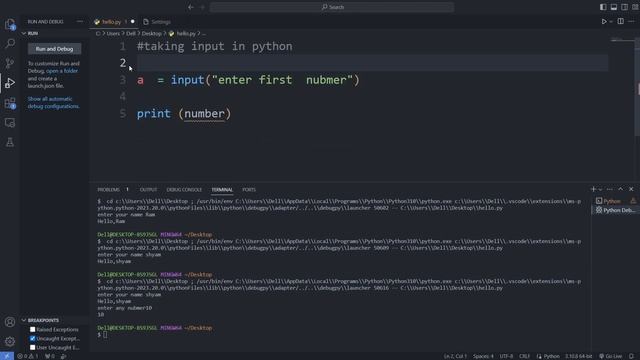The height and width of the screenshot is (360, 640).
Task: Toggle Primary Side Bar layout icon
Action: click(x=603, y=7)
